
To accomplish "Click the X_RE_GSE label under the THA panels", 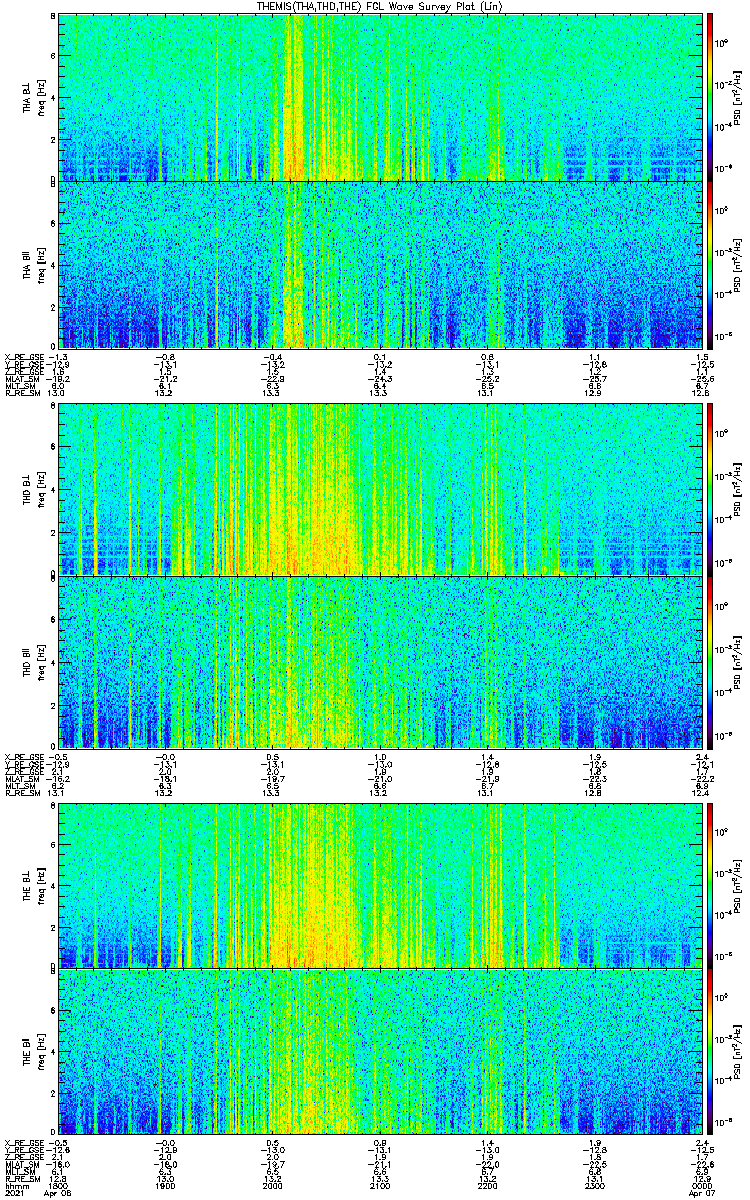I will tap(24, 357).
